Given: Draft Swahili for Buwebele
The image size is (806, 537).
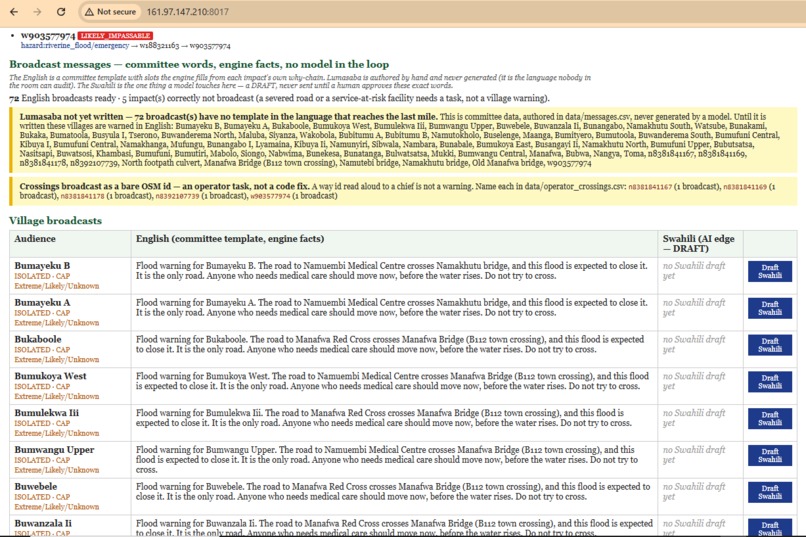Looking at the screenshot, I should click(770, 492).
